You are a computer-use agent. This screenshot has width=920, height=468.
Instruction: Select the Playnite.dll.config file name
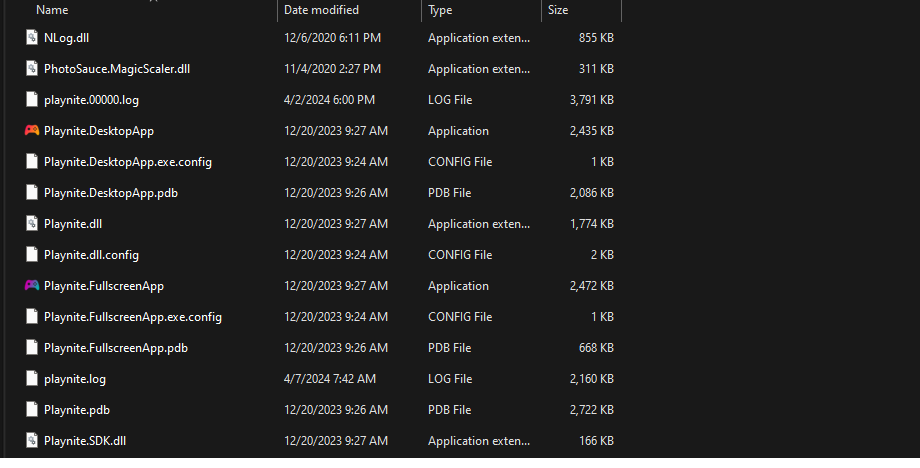click(91, 255)
